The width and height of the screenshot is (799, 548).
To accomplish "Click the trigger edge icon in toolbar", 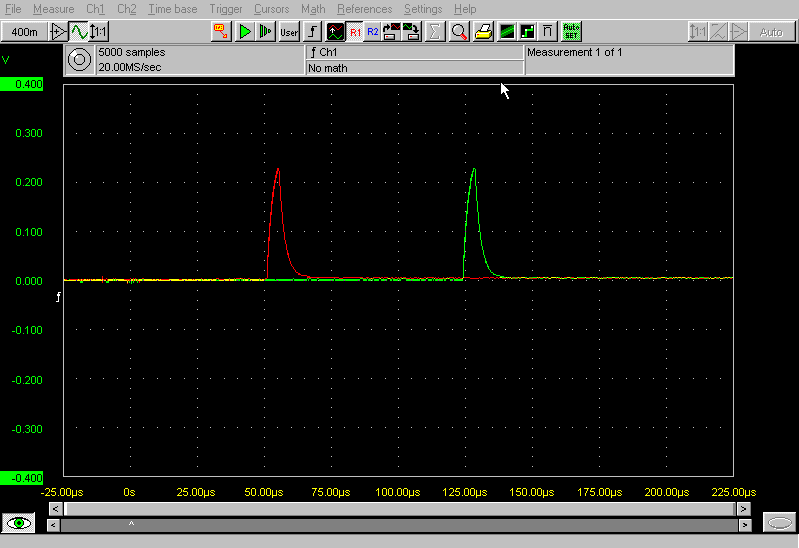I will tap(312, 32).
